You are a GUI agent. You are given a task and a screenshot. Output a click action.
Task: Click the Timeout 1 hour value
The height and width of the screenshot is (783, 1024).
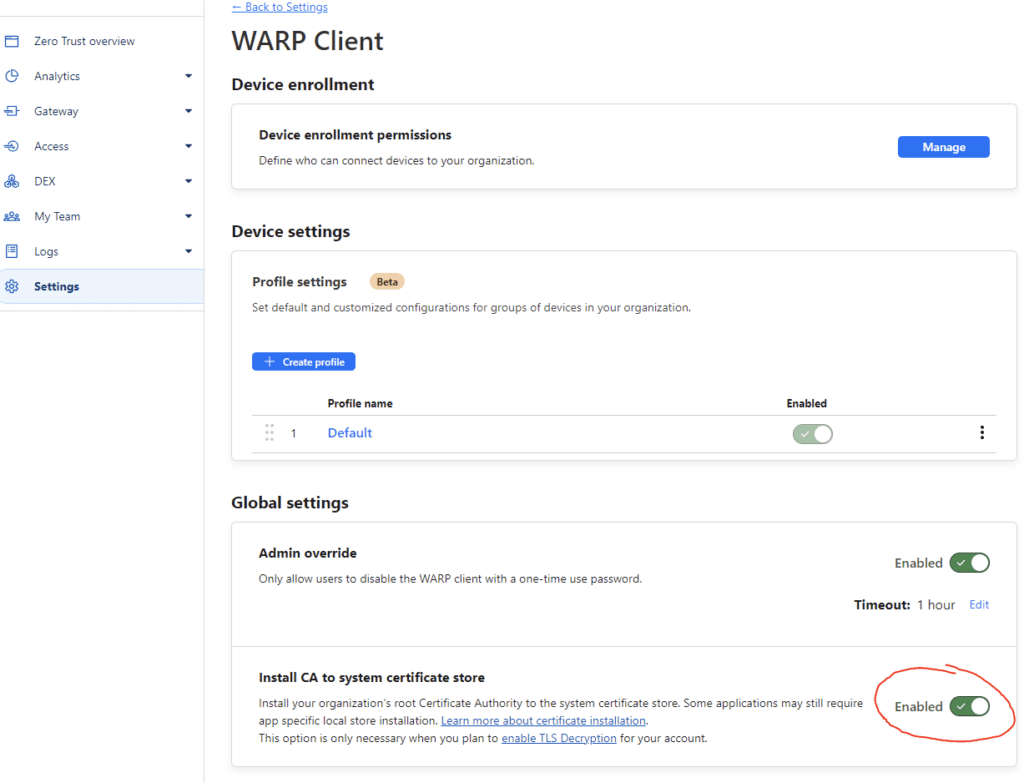coord(936,605)
